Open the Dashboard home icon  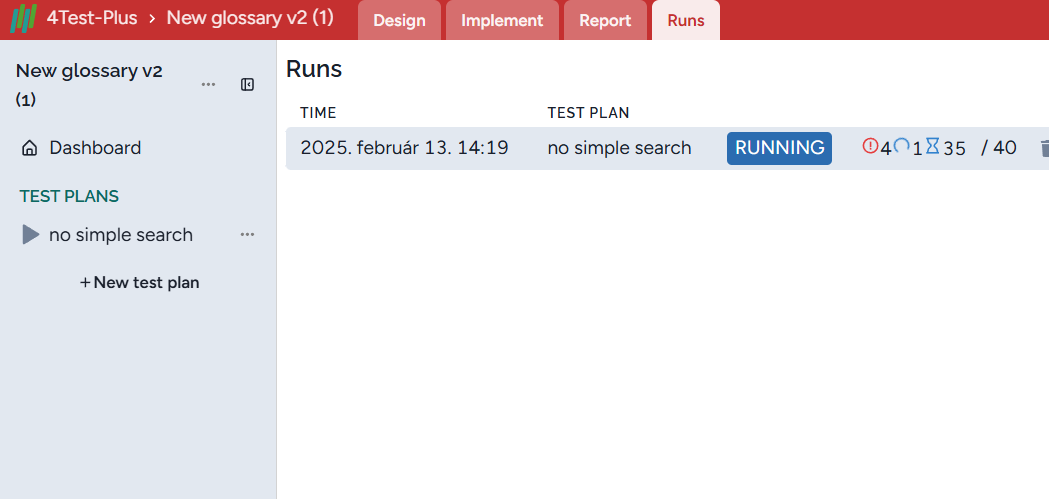tap(30, 148)
